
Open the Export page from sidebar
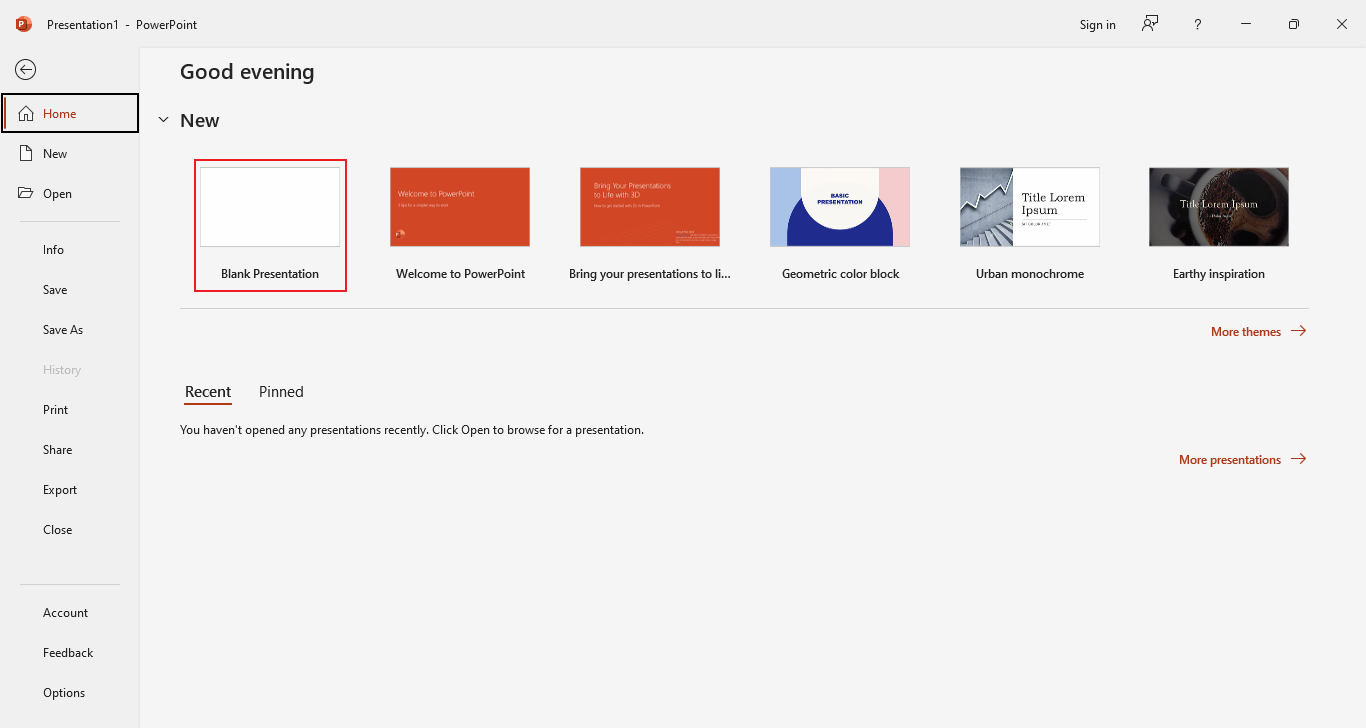(60, 489)
